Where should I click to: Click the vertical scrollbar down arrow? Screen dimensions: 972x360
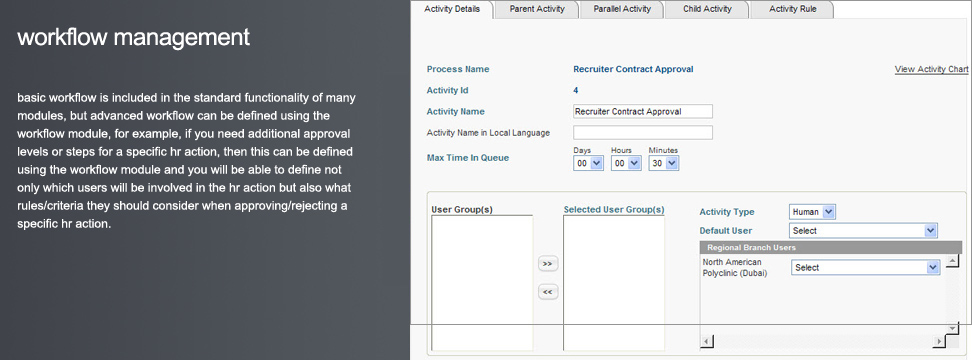pyautogui.click(x=952, y=328)
